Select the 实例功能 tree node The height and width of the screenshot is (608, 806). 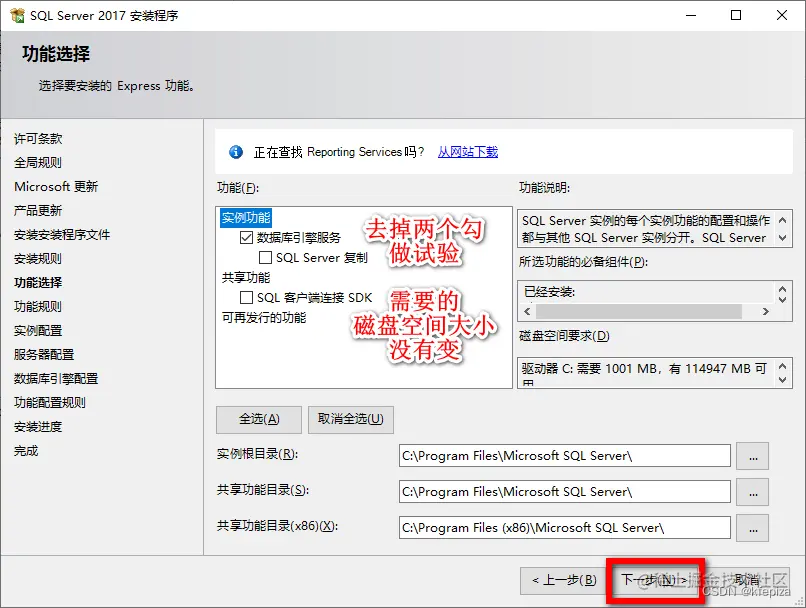pos(246,218)
